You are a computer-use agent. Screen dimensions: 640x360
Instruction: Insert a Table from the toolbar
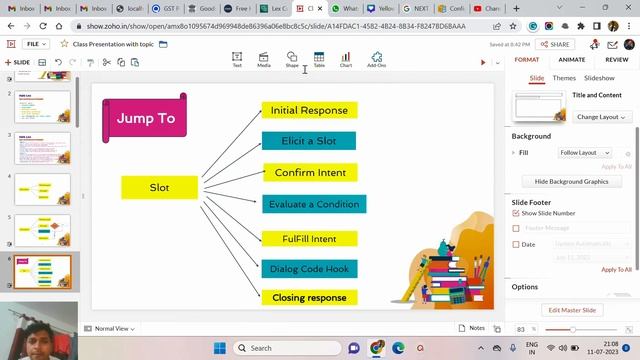point(319,59)
